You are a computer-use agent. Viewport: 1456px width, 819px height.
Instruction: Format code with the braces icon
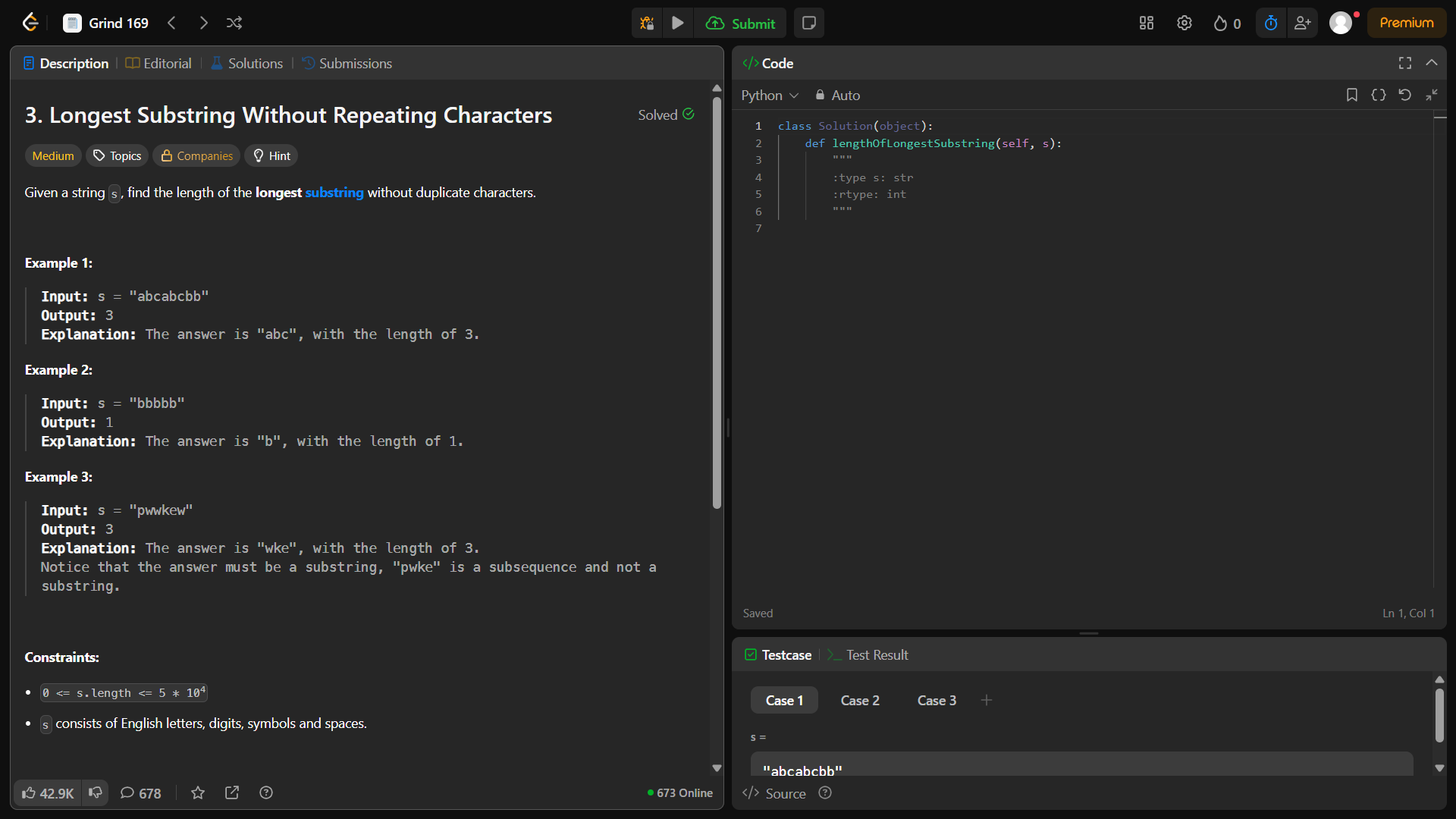(1379, 95)
